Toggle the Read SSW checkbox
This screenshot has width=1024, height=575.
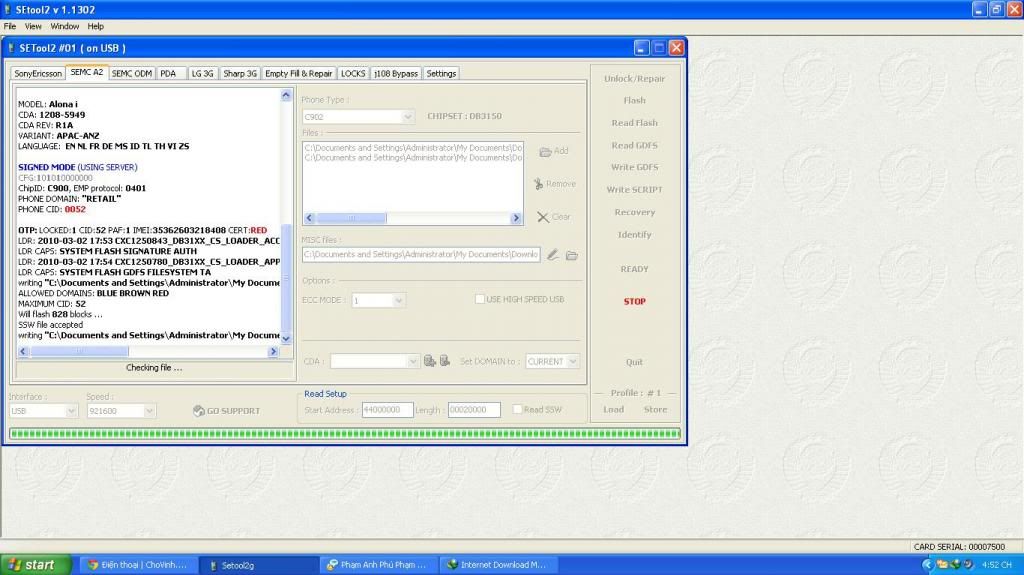pyautogui.click(x=517, y=409)
